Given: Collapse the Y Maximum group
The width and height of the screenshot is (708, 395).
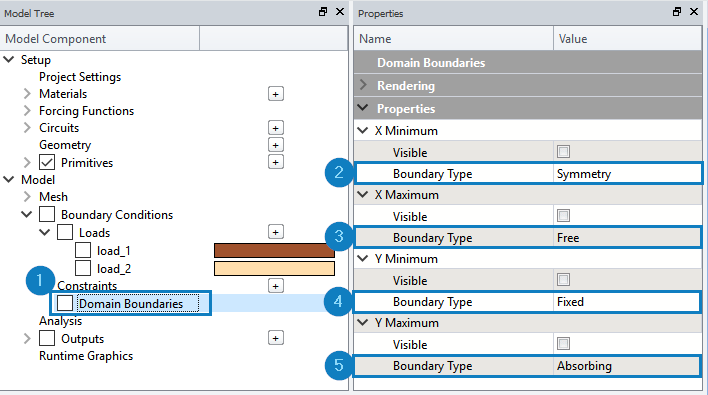Looking at the screenshot, I should click(x=363, y=323).
